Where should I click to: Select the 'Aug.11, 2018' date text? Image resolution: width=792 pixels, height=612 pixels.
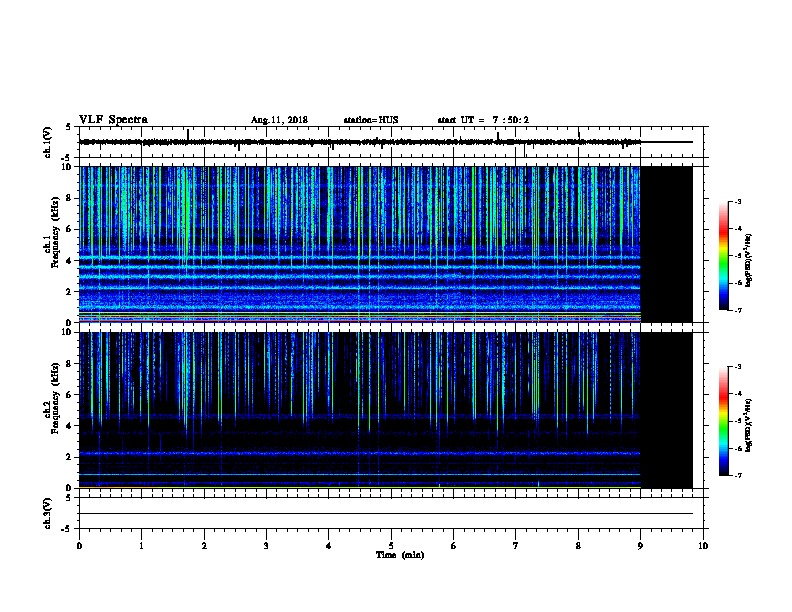coord(279,120)
